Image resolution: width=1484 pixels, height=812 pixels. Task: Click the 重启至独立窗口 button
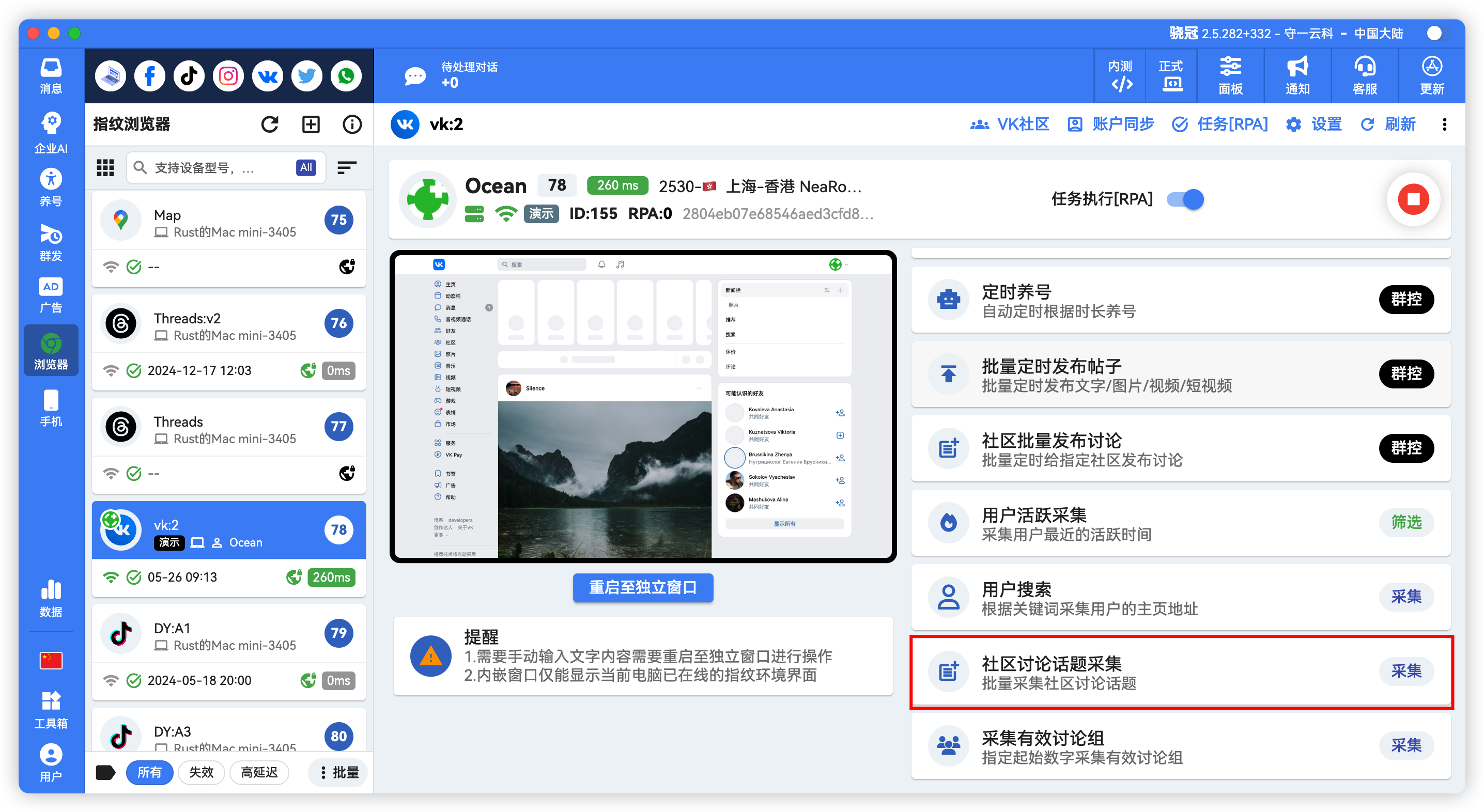coord(642,587)
